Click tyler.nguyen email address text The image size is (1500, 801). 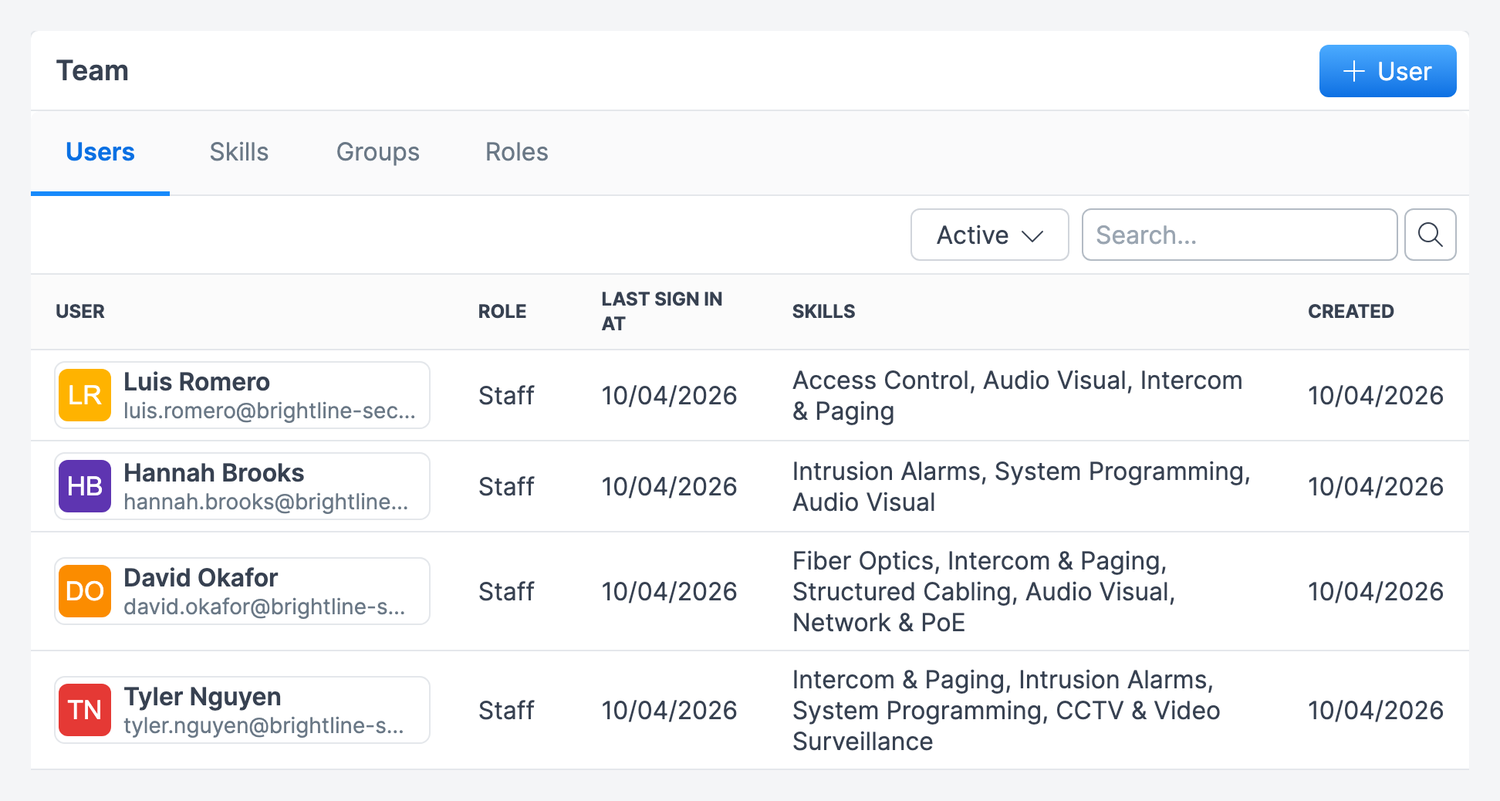click(264, 725)
